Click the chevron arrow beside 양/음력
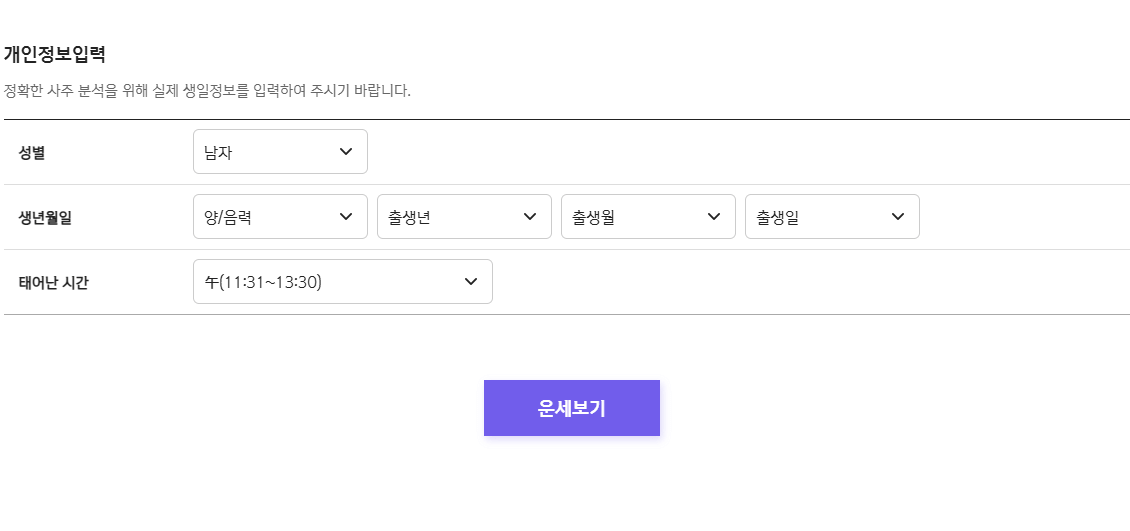1130x531 pixels. (346, 217)
